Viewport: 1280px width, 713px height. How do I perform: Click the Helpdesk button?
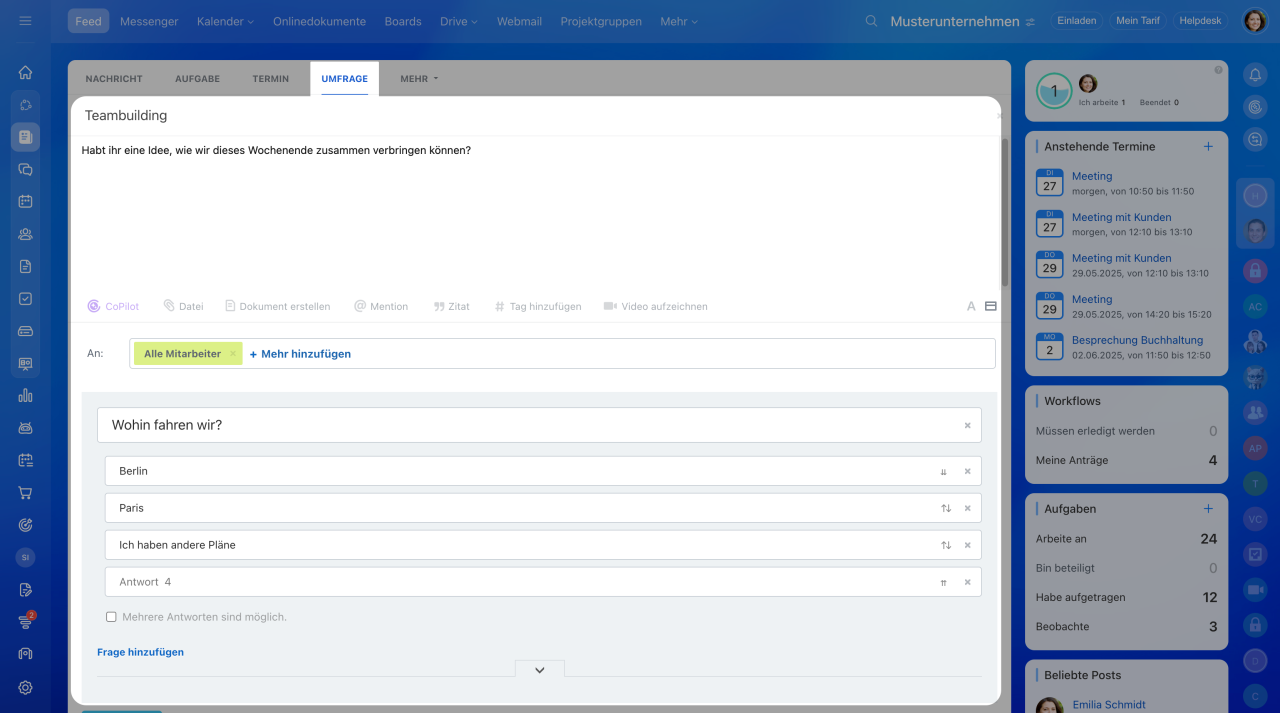point(1200,21)
